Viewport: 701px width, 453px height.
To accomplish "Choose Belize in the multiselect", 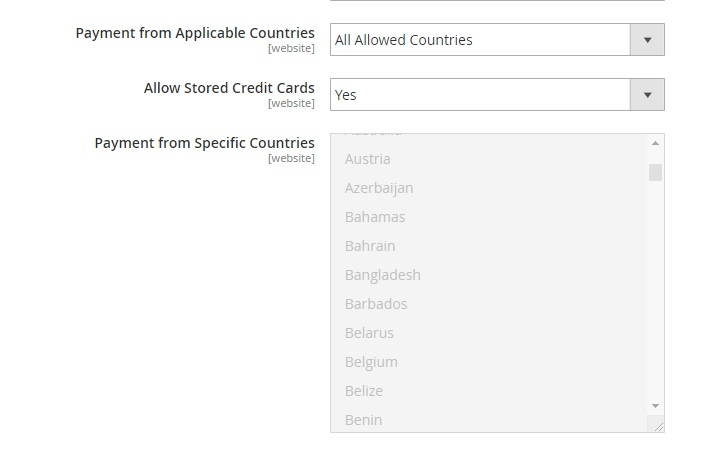I will click(364, 391).
